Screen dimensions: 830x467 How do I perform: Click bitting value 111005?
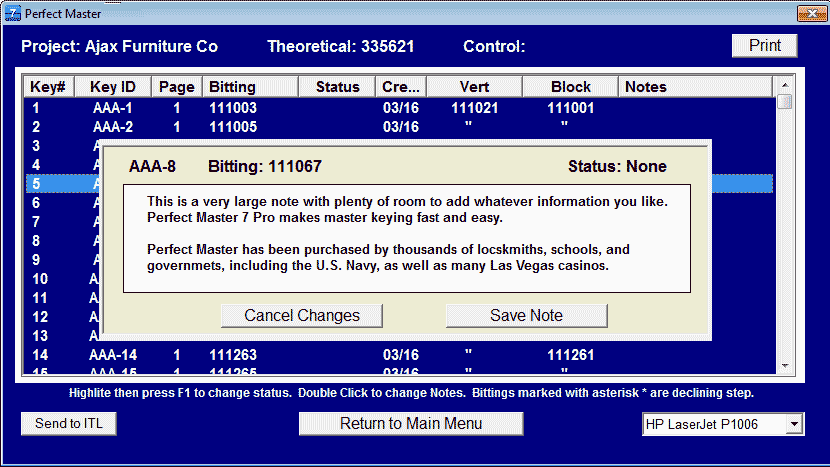point(233,127)
